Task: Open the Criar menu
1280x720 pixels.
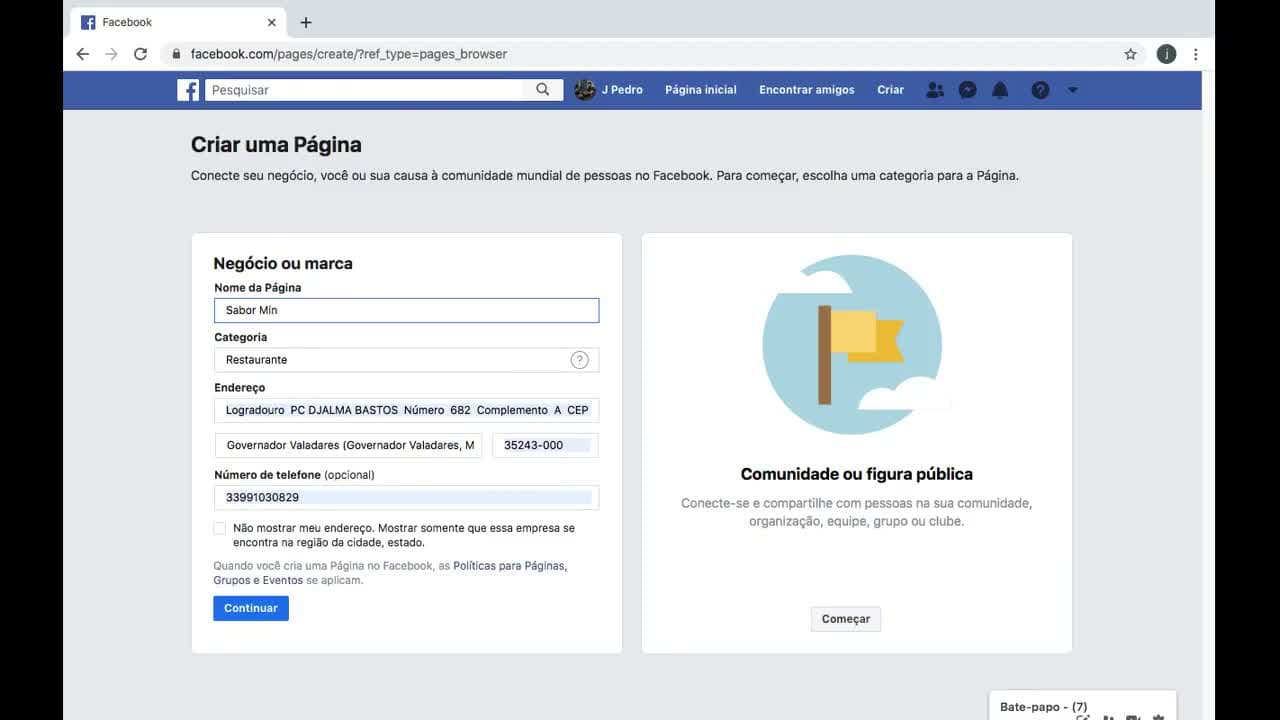Action: click(890, 90)
